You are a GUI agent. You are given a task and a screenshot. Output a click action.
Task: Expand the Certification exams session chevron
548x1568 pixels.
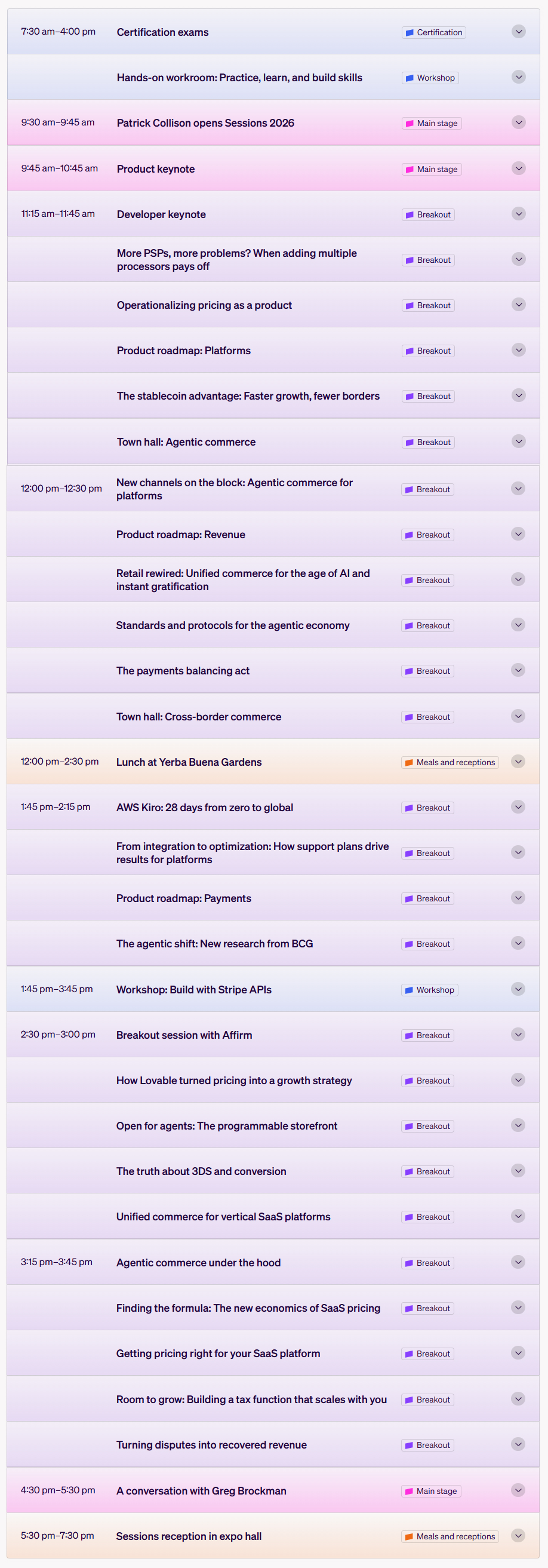pyautogui.click(x=518, y=32)
